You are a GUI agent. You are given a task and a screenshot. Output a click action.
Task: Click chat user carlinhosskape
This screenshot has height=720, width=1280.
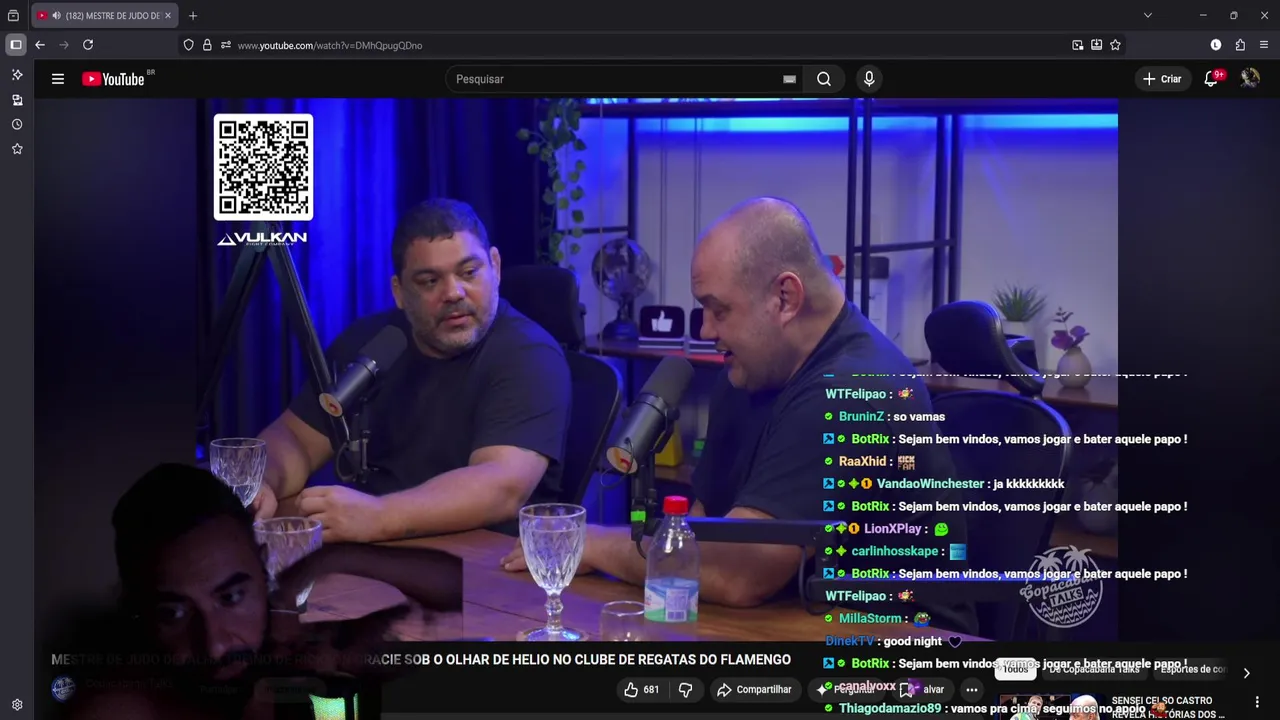pos(895,551)
